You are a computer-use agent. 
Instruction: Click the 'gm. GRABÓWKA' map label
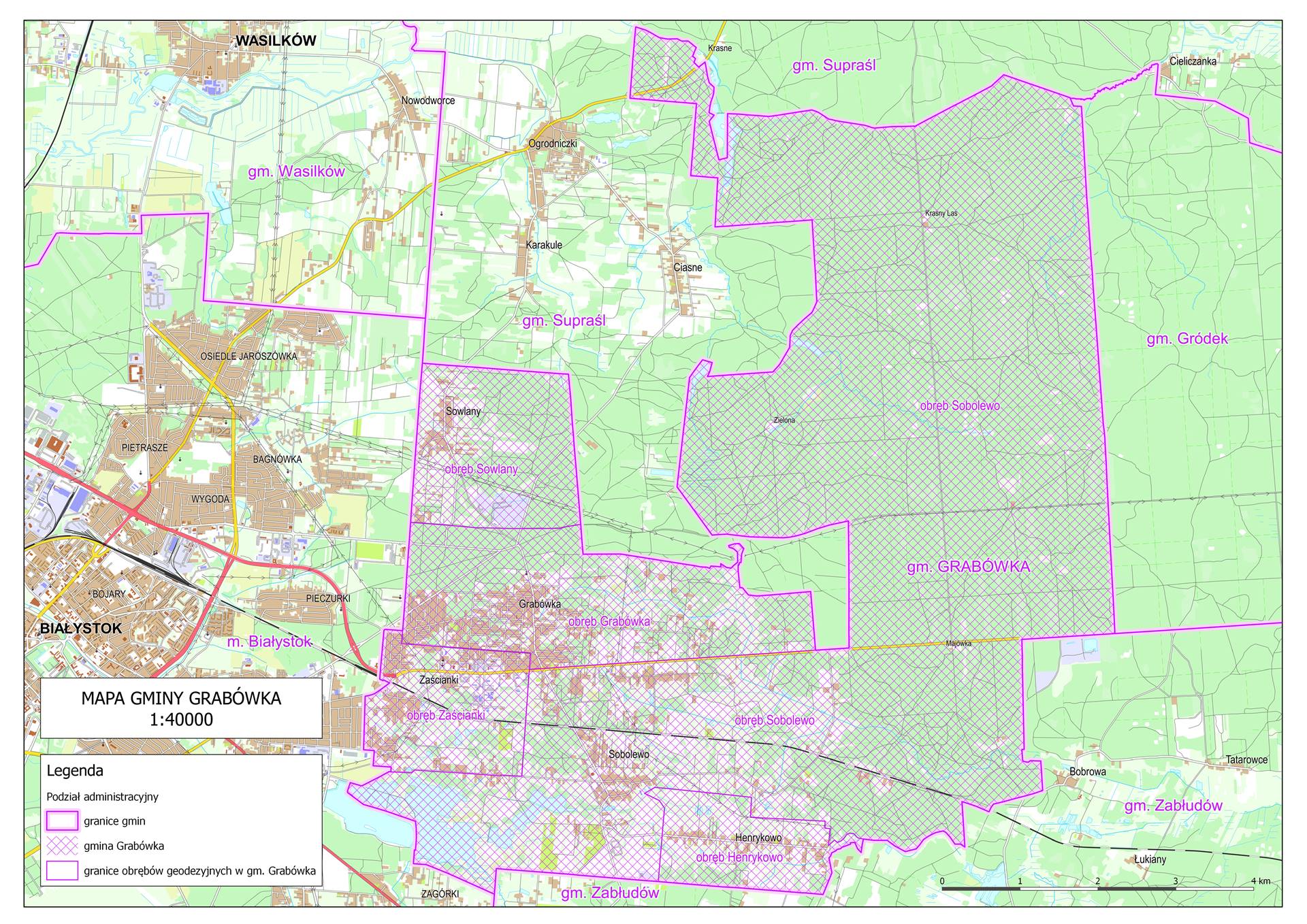[968, 567]
